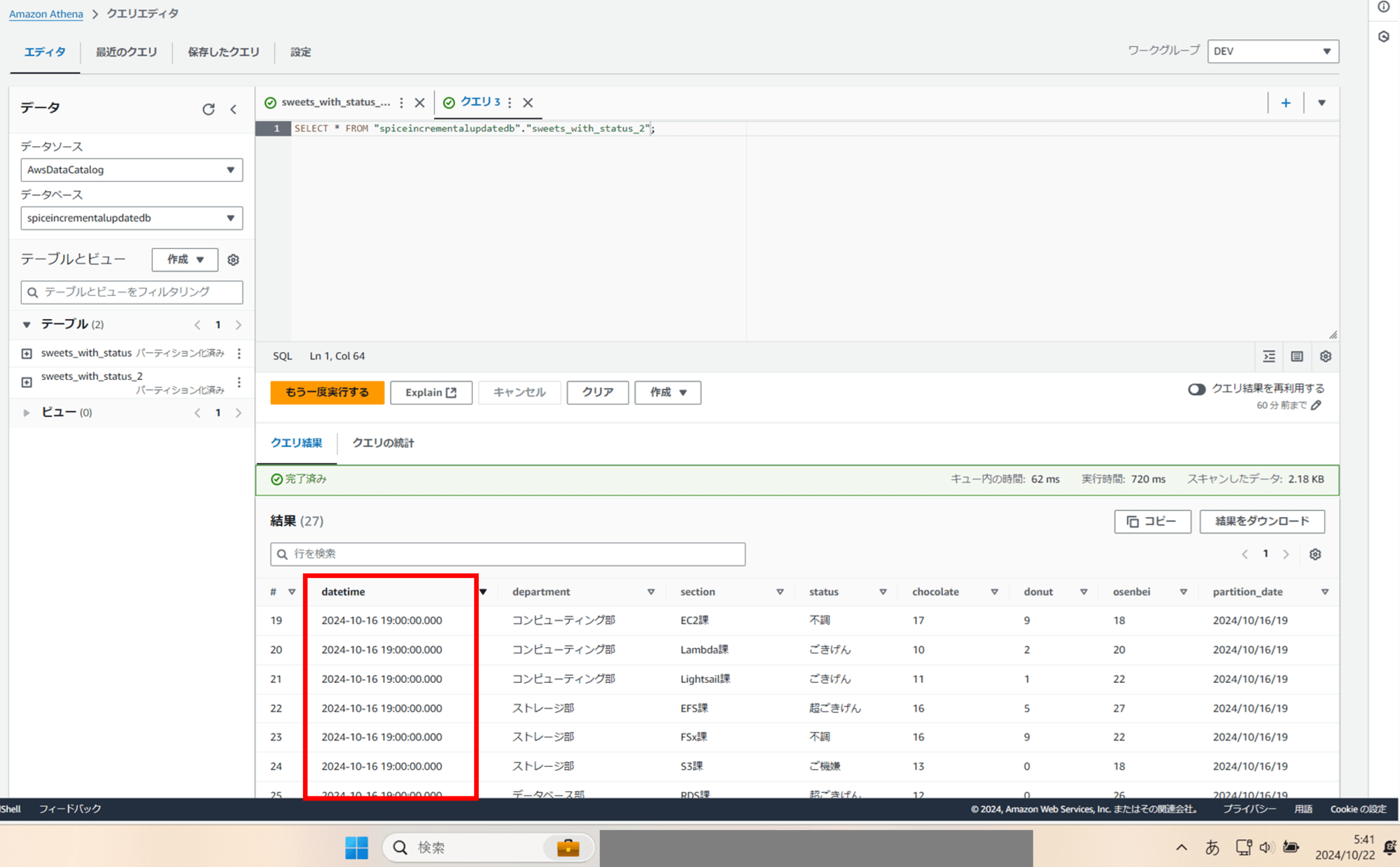Screen dimensions: 1400x867
Task: Open sweets_with_status_2 table options menu
Action: tap(239, 382)
